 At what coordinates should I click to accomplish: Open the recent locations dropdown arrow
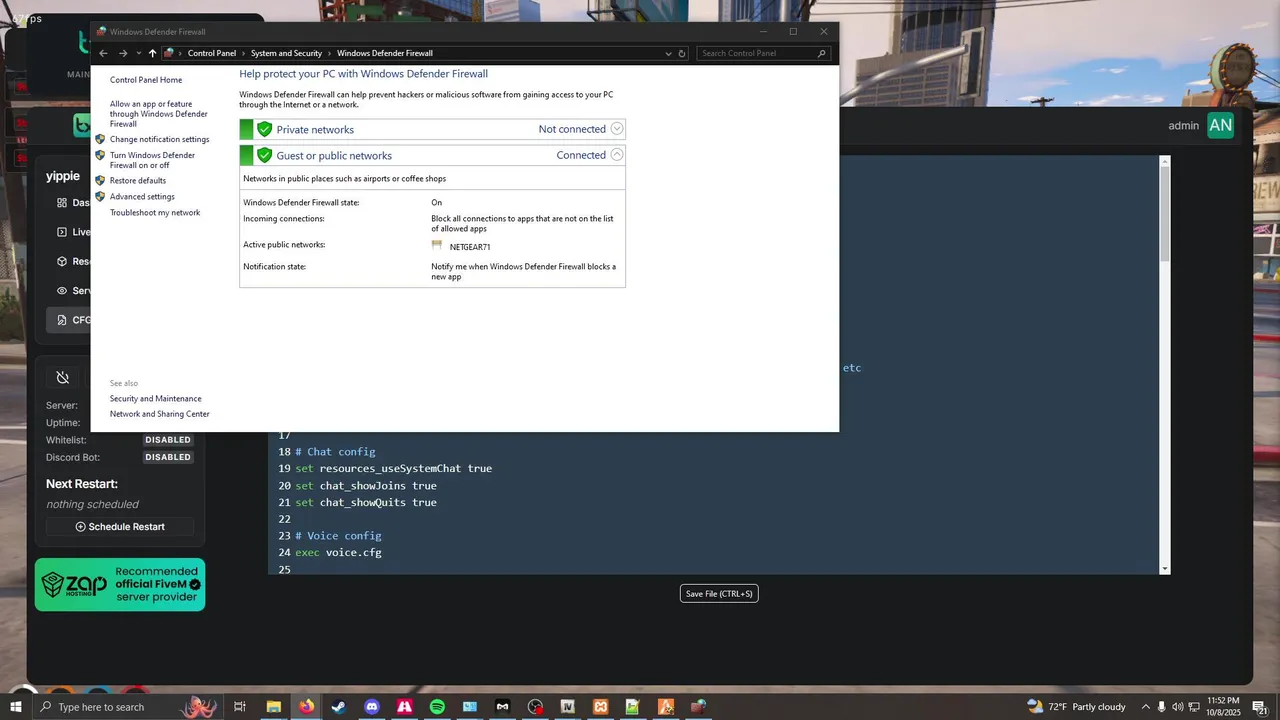pyautogui.click(x=138, y=53)
